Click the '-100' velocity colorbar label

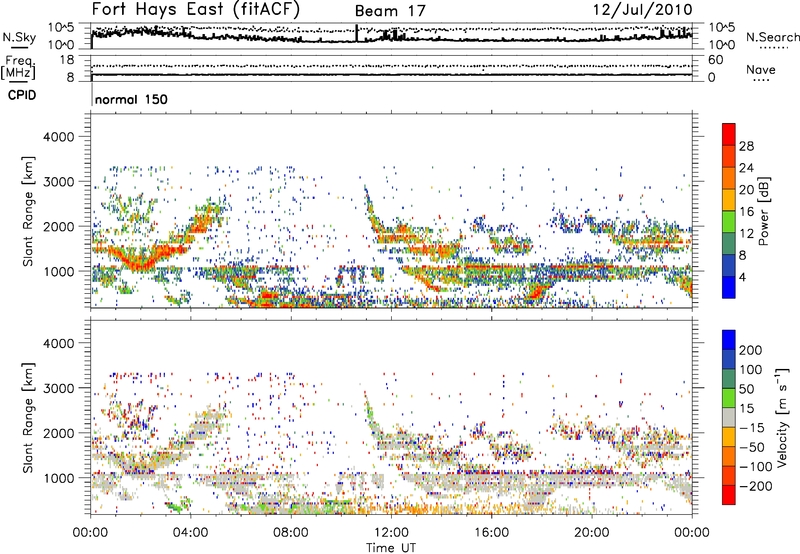click(755, 467)
